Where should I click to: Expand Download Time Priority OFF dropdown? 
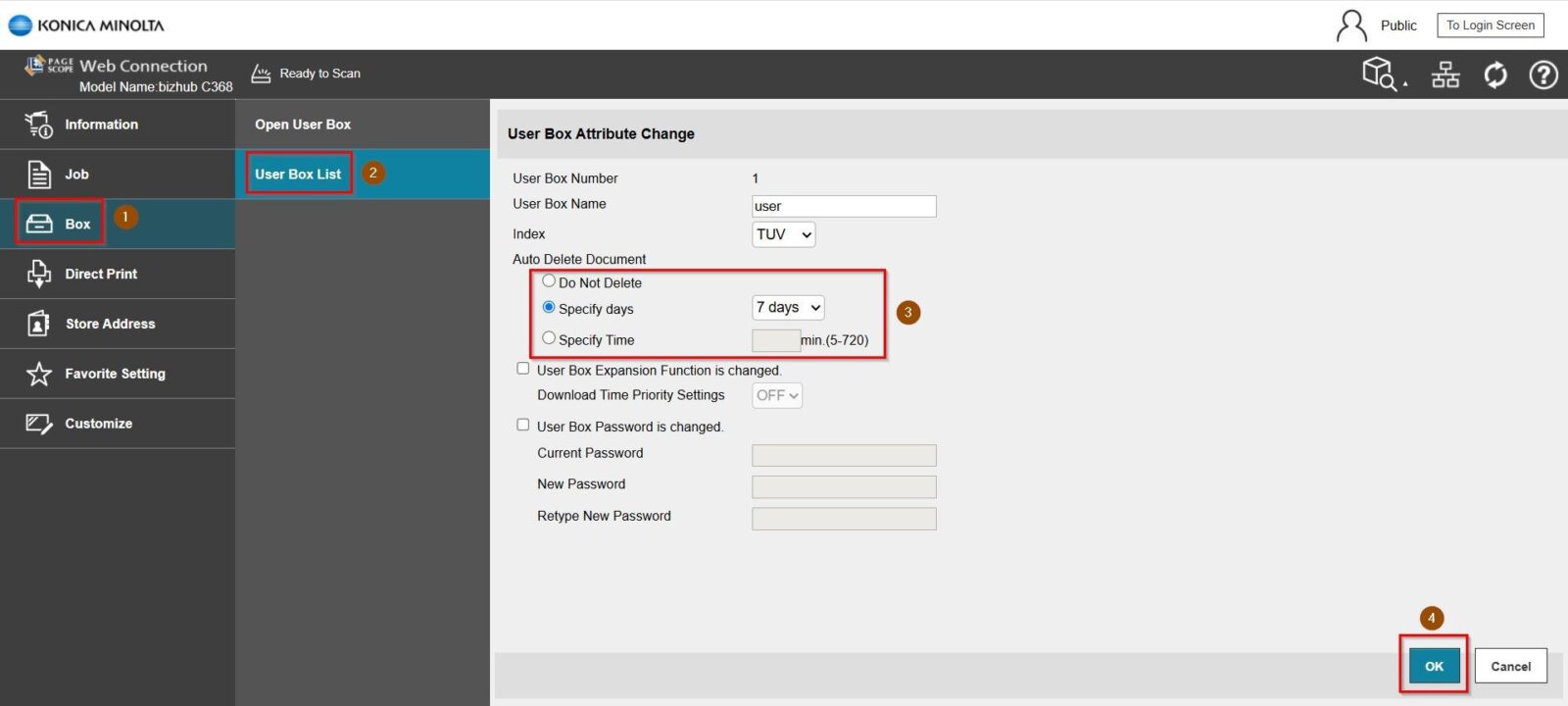[x=777, y=395]
